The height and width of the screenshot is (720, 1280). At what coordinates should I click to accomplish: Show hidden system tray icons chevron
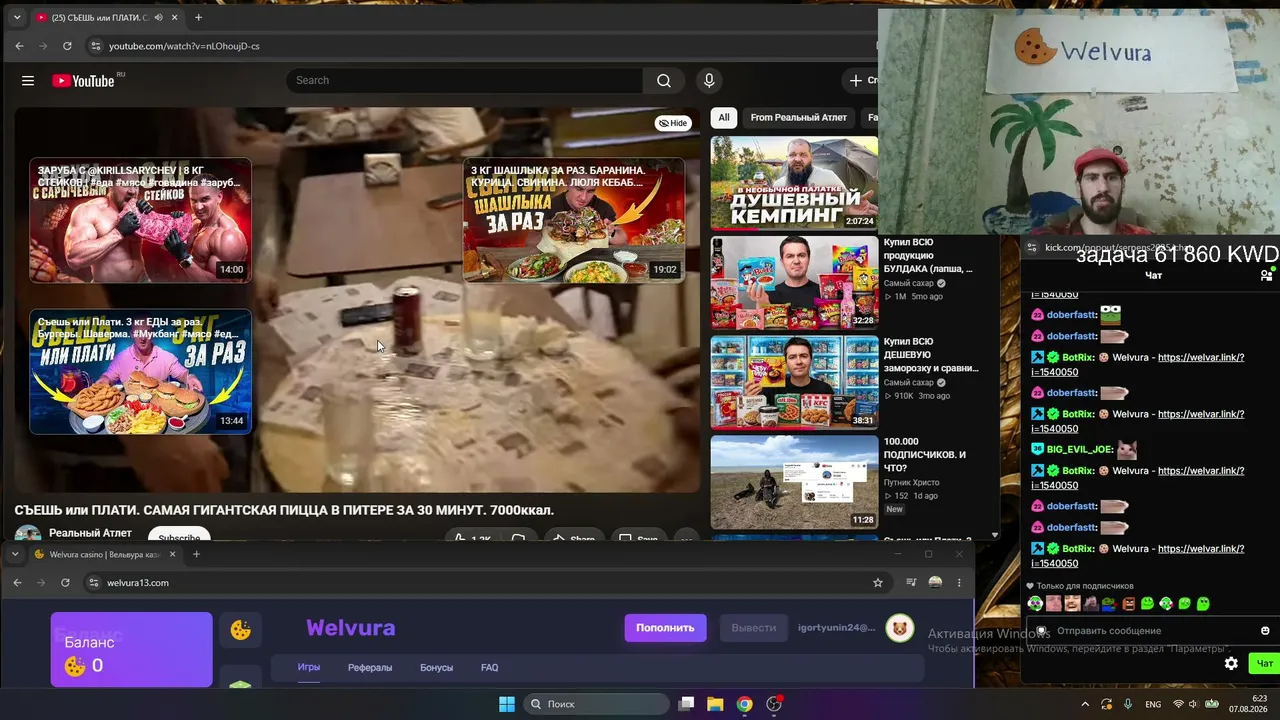pos(1085,704)
